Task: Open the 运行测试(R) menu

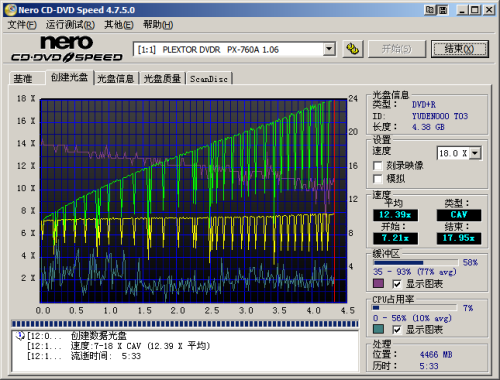Action: coord(70,25)
